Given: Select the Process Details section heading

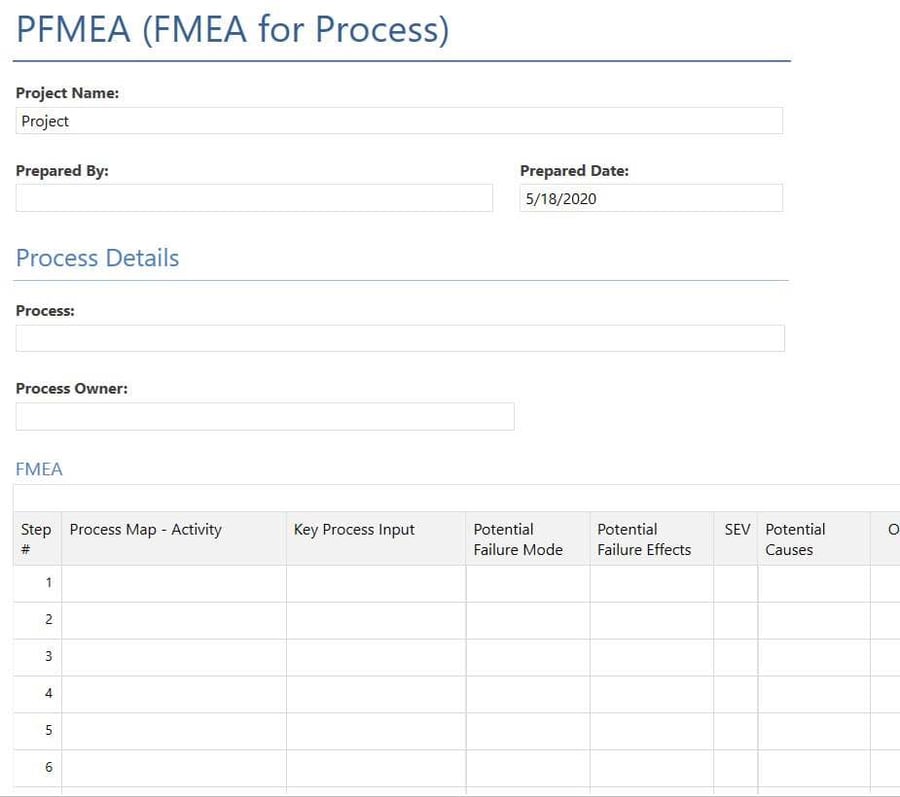Looking at the screenshot, I should pyautogui.click(x=96, y=258).
